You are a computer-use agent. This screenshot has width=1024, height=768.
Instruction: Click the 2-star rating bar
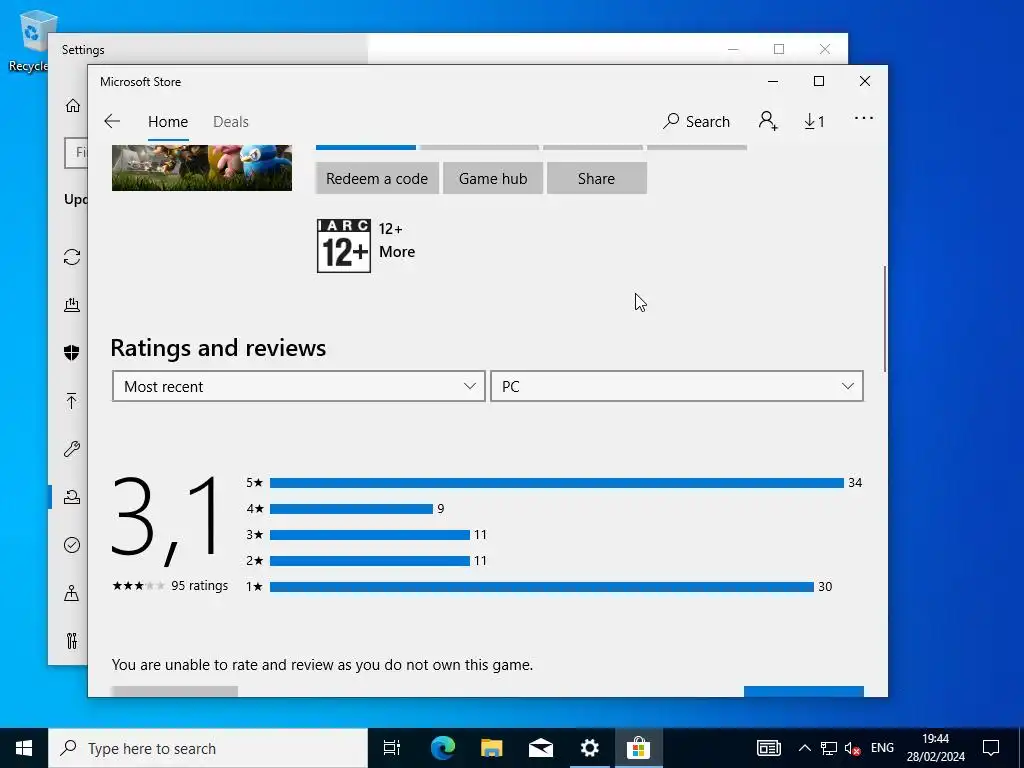click(x=370, y=560)
